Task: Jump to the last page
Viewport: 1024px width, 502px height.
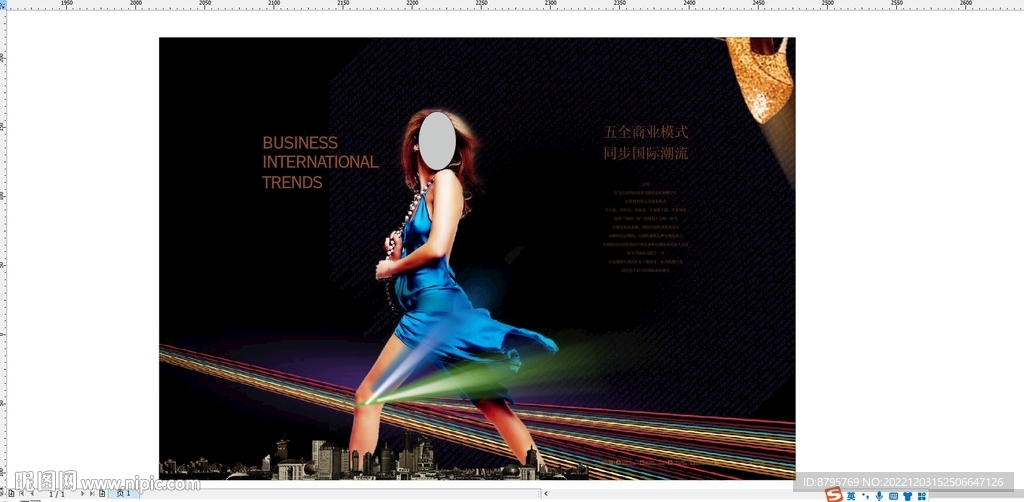Action: (x=92, y=494)
